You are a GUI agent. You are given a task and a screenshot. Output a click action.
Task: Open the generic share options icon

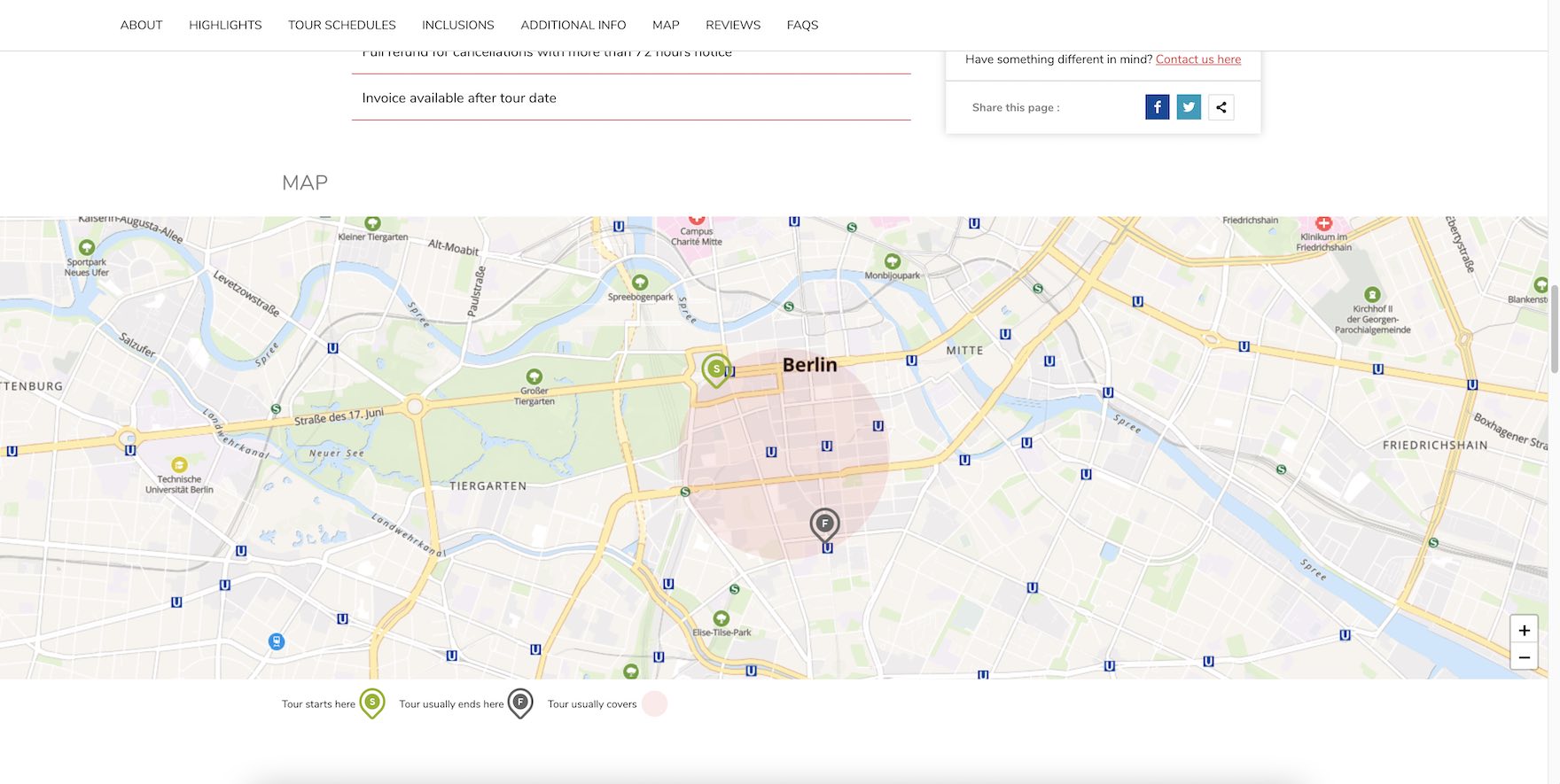point(1221,107)
